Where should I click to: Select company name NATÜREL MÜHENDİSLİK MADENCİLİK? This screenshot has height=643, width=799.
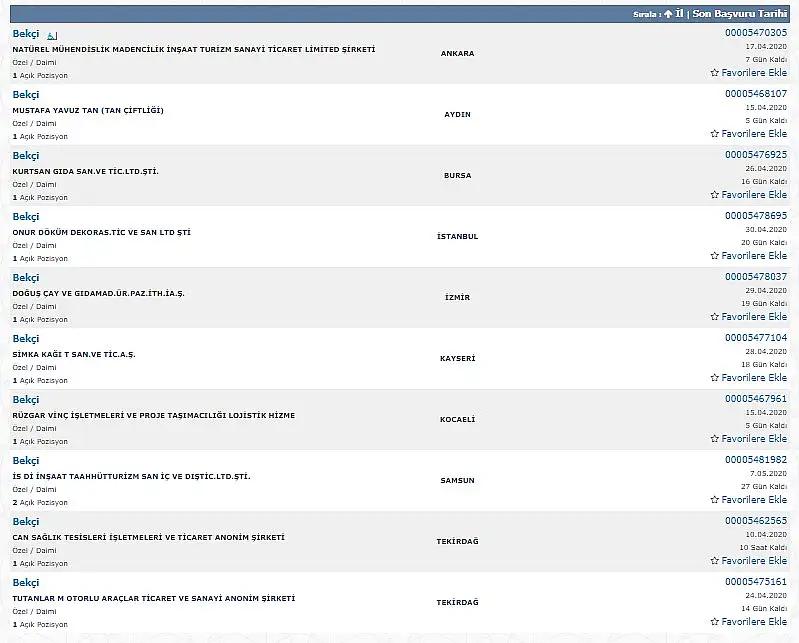pyautogui.click(x=194, y=49)
